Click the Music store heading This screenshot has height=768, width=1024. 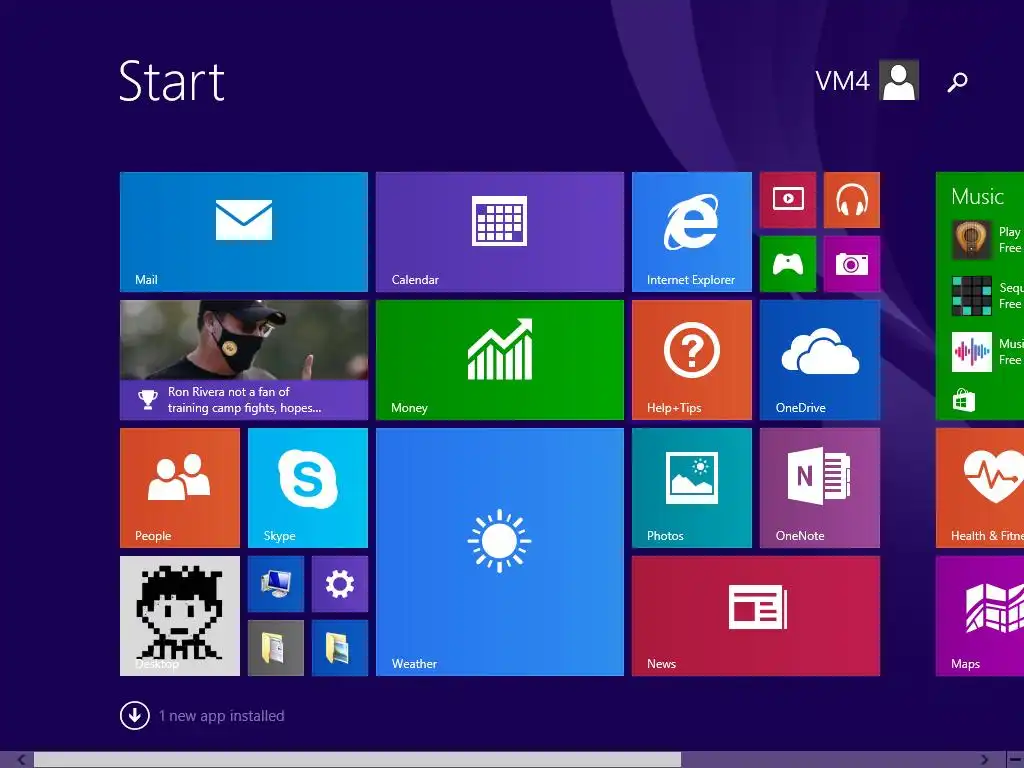[977, 197]
